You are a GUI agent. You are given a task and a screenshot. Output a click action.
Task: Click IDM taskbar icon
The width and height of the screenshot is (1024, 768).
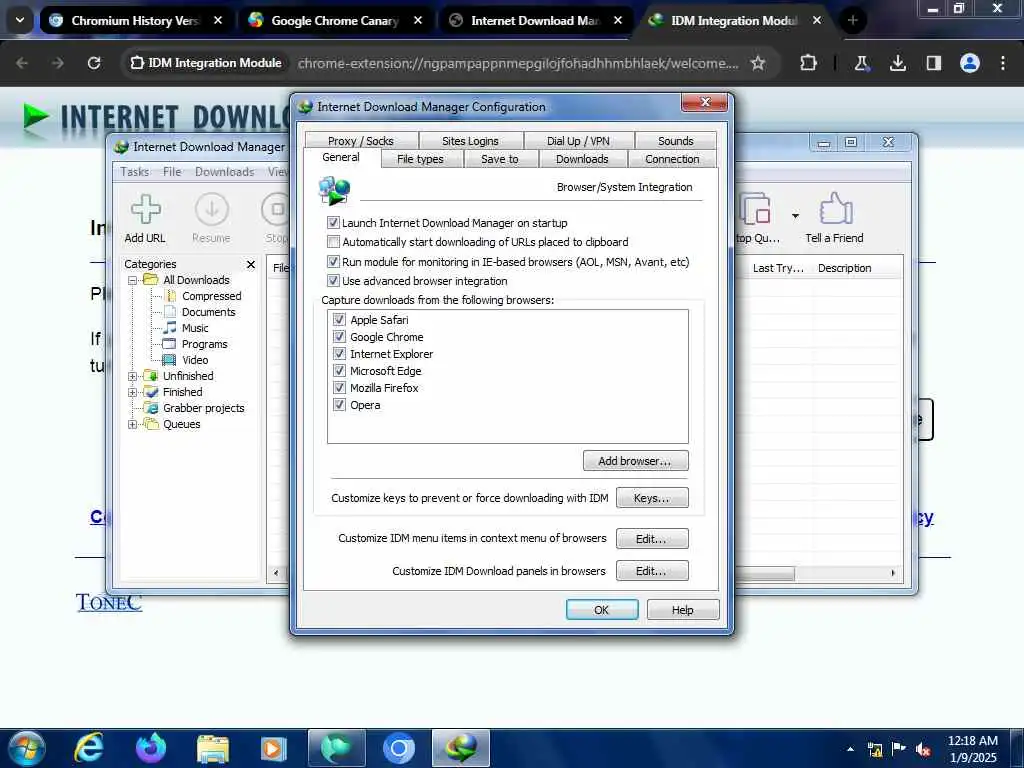coord(460,748)
